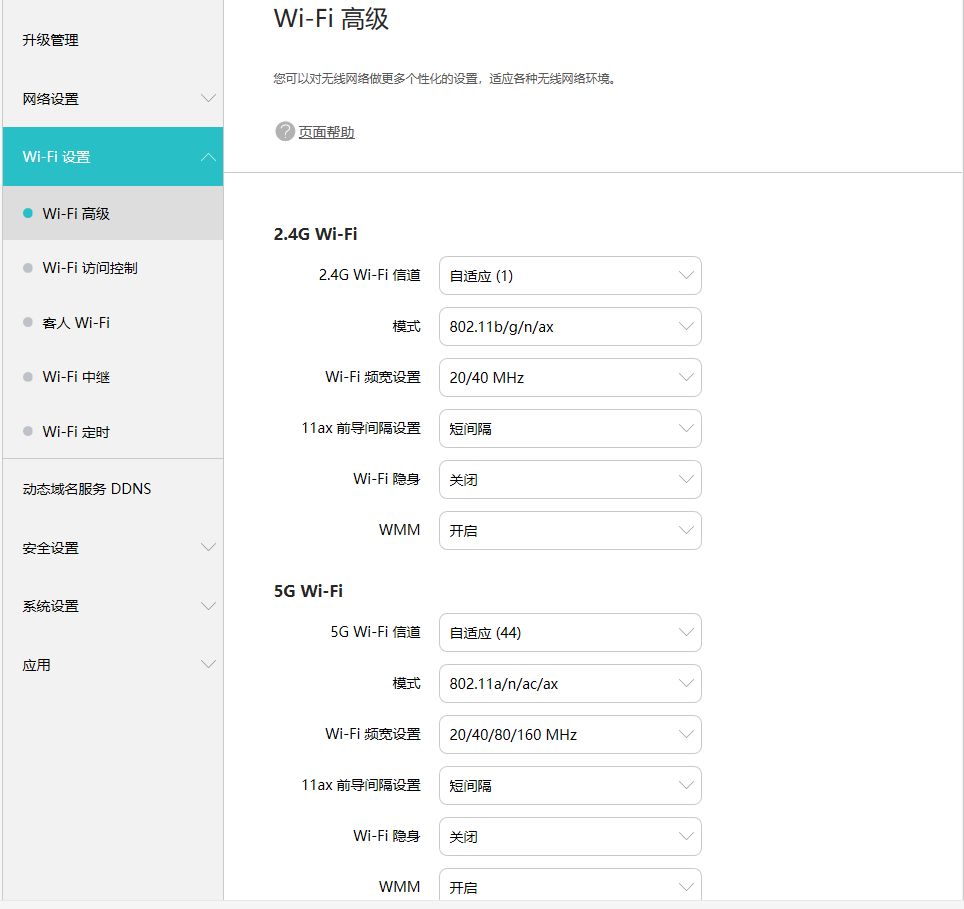Collapse the Wi-Fi 设置 section chevron
Image resolution: width=964 pixels, height=909 pixels.
tap(208, 157)
